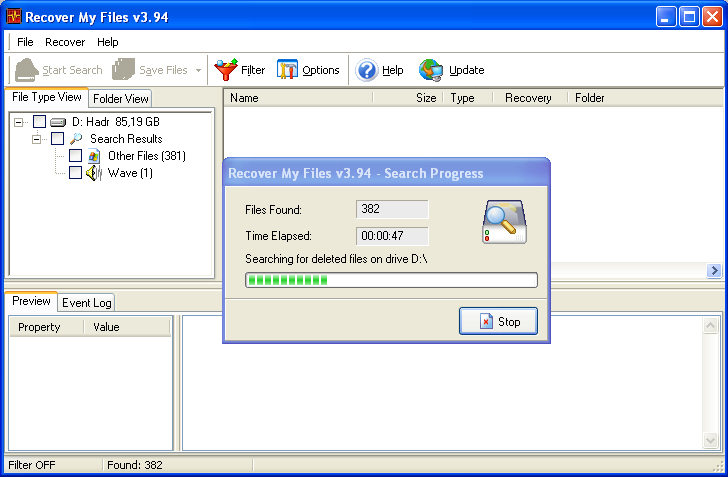The height and width of the screenshot is (477, 728).
Task: Select the Search Results tree item
Action: (126, 139)
